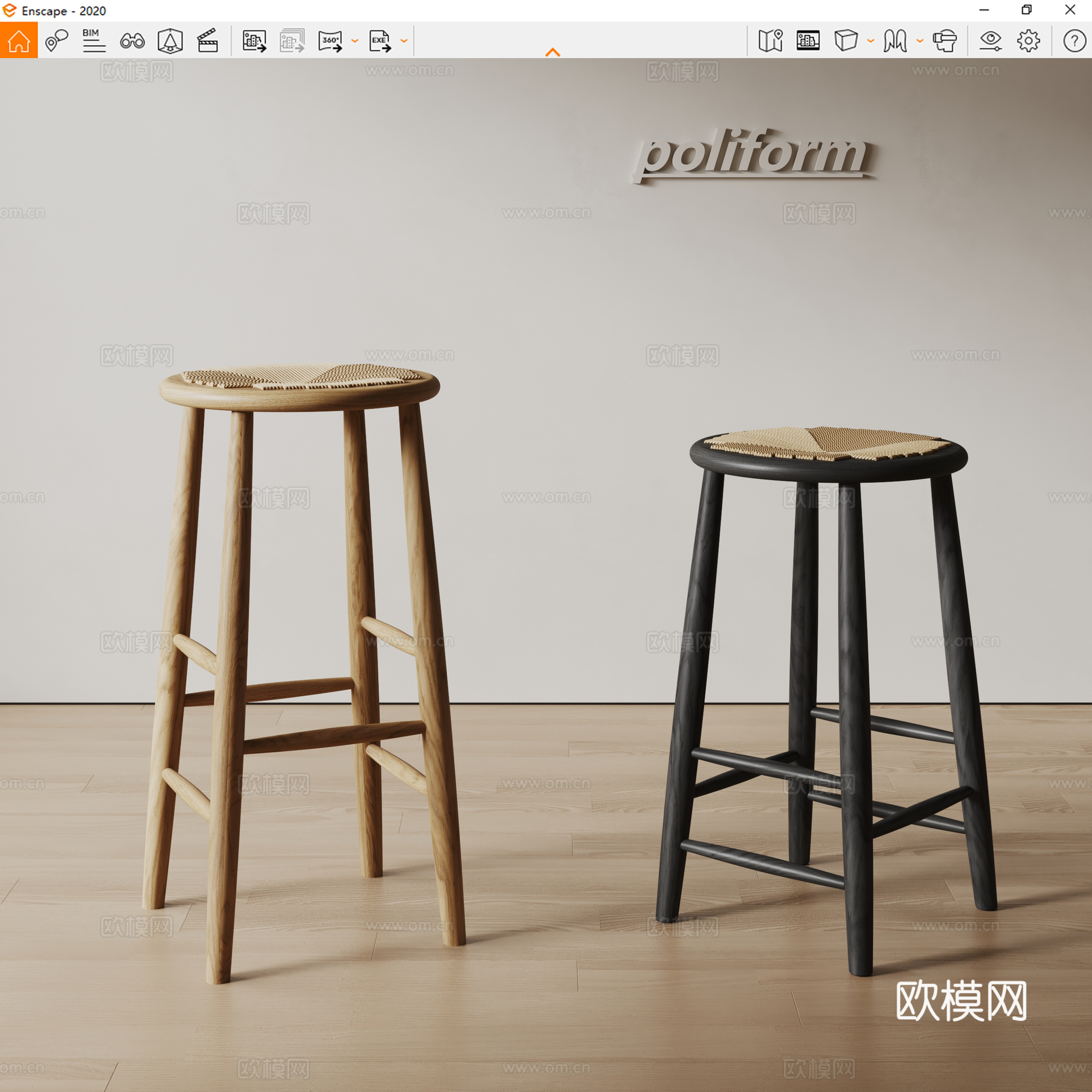Select the Take Screenshot render icon

[x=253, y=40]
